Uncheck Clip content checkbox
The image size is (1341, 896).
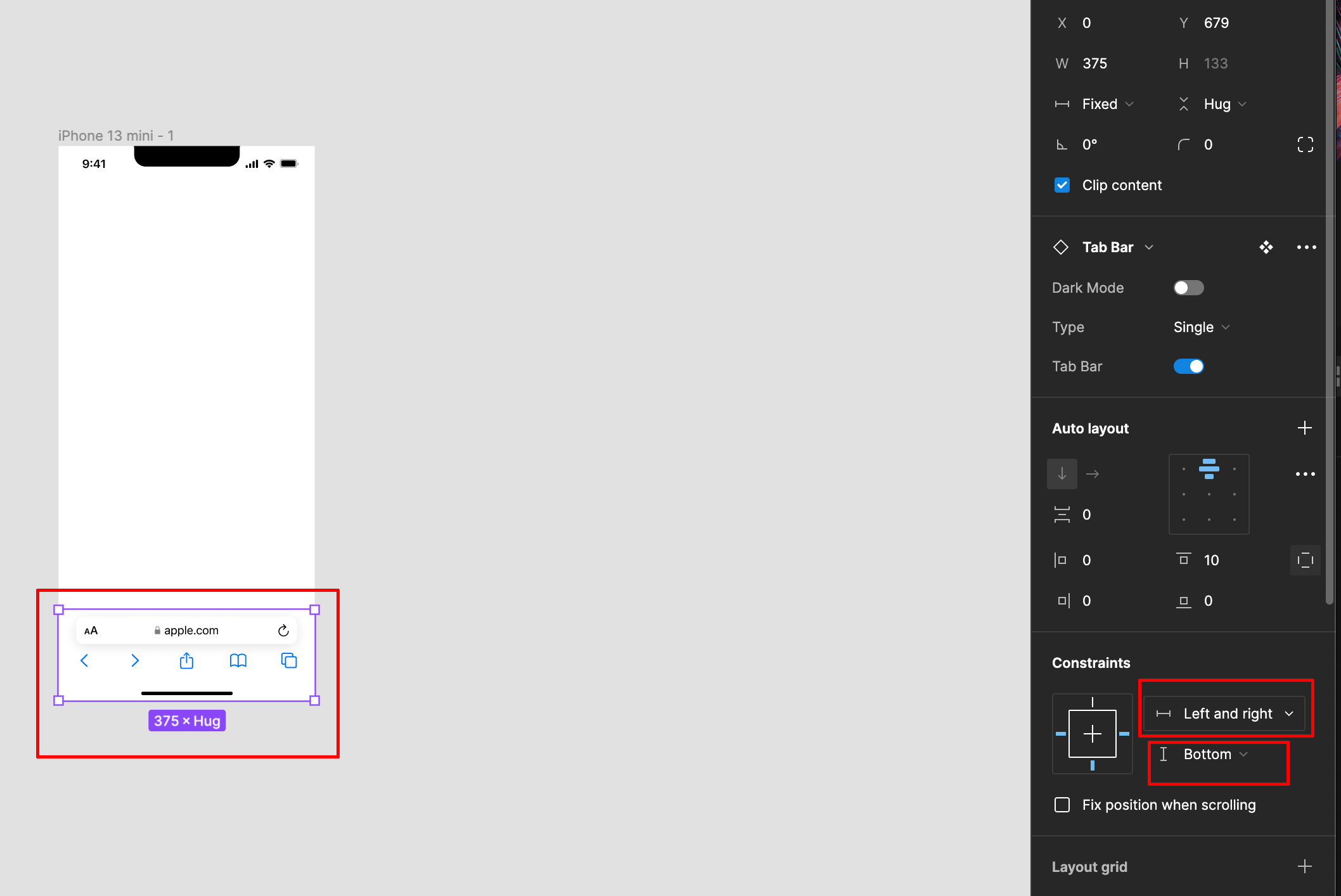pyautogui.click(x=1062, y=185)
